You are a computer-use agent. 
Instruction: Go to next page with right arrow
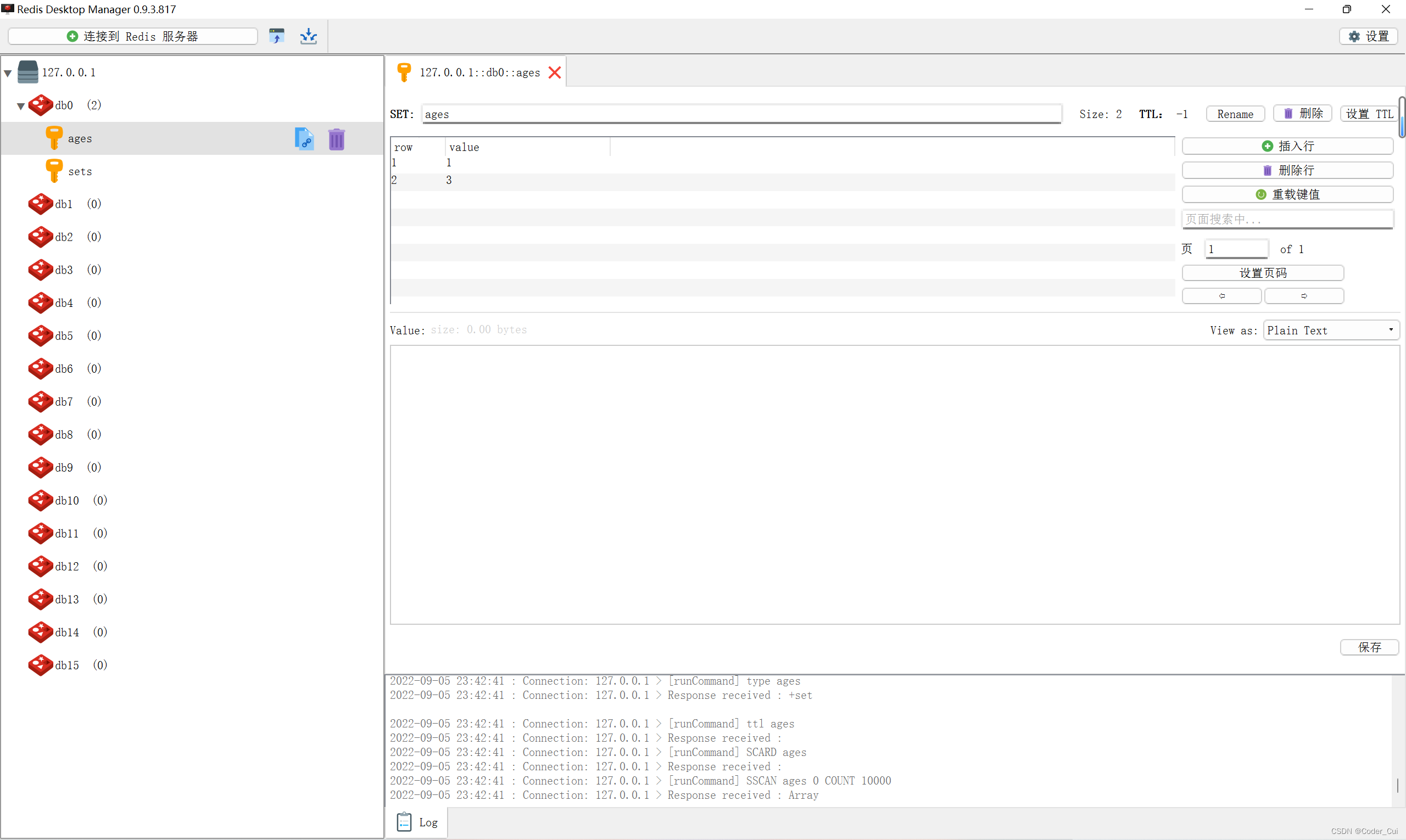(x=1304, y=296)
